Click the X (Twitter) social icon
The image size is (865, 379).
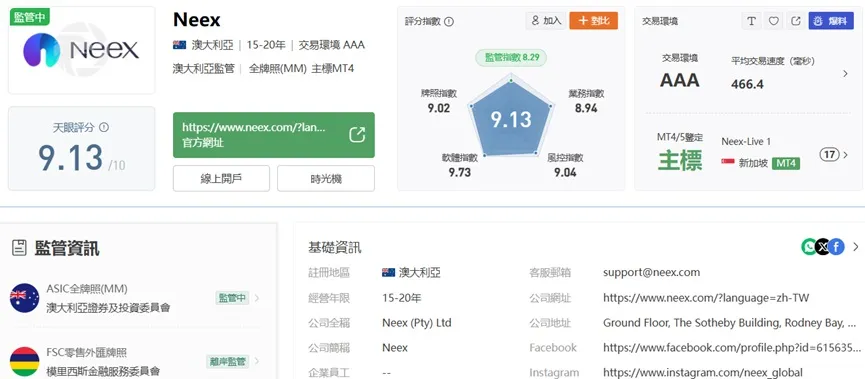(x=823, y=247)
